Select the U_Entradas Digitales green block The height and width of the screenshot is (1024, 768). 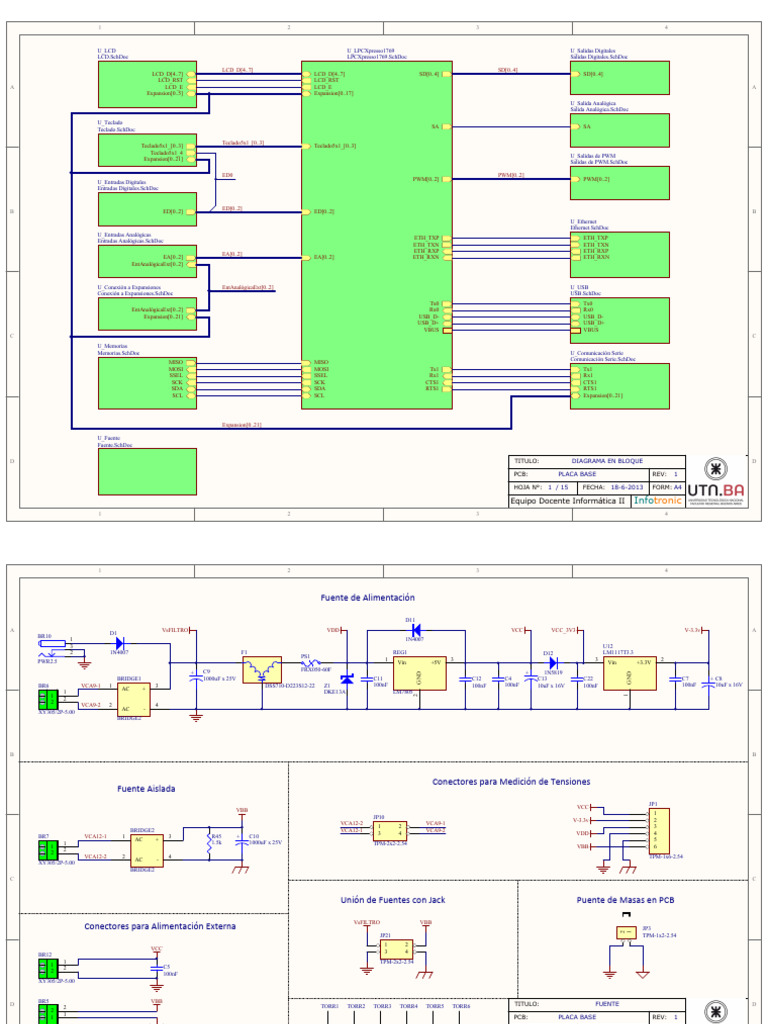point(147,209)
